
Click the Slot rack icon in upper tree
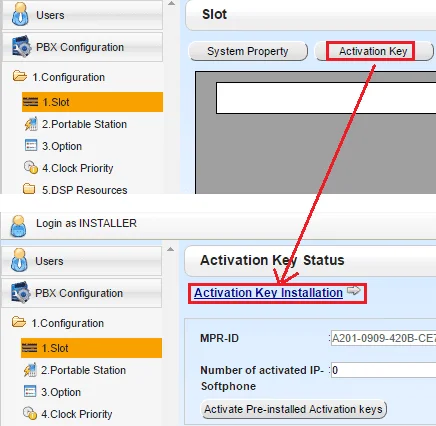pyautogui.click(x=30, y=102)
